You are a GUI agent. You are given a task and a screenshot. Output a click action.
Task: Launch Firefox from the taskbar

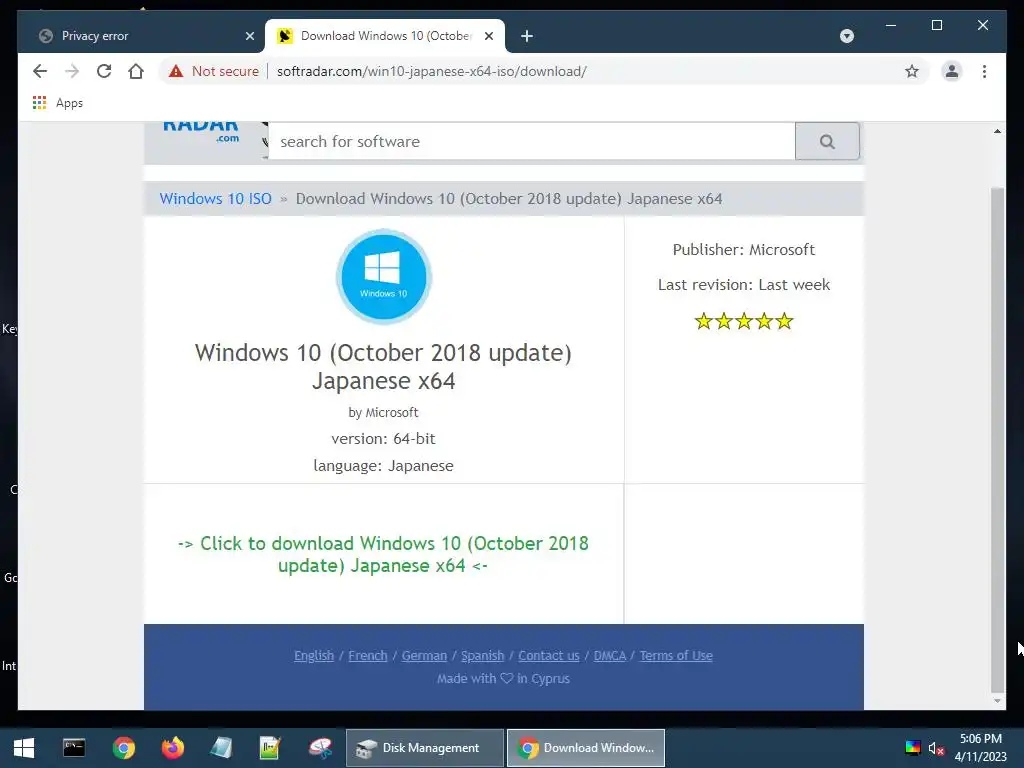[173, 748]
